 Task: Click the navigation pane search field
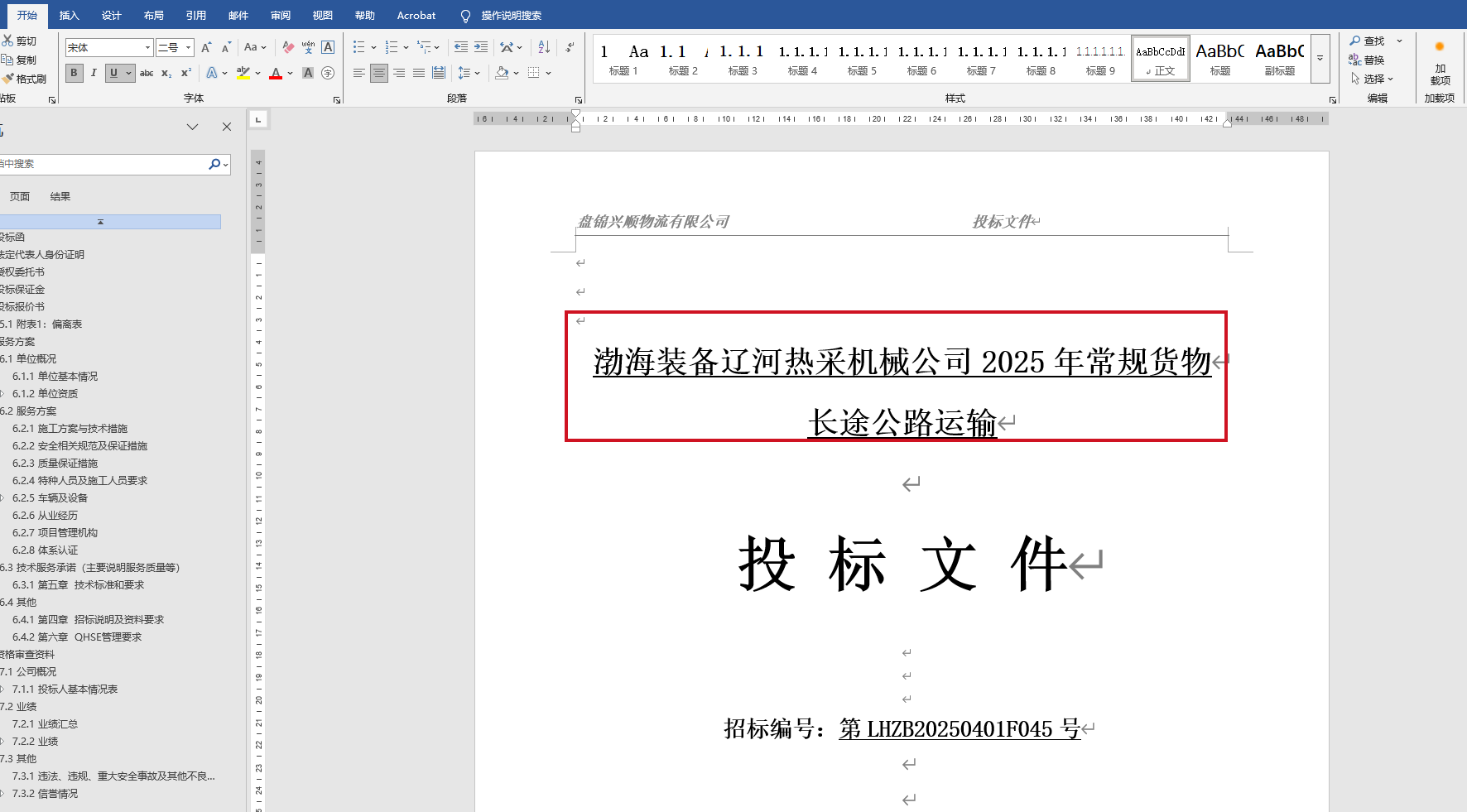pyautogui.click(x=103, y=164)
